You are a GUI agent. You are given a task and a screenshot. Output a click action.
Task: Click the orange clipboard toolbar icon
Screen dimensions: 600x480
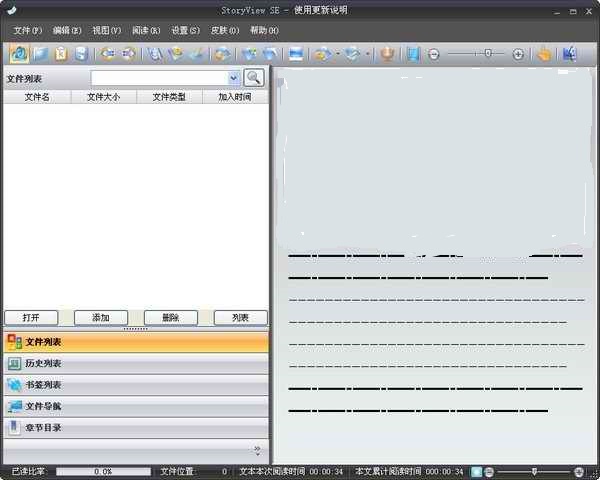tap(61, 54)
